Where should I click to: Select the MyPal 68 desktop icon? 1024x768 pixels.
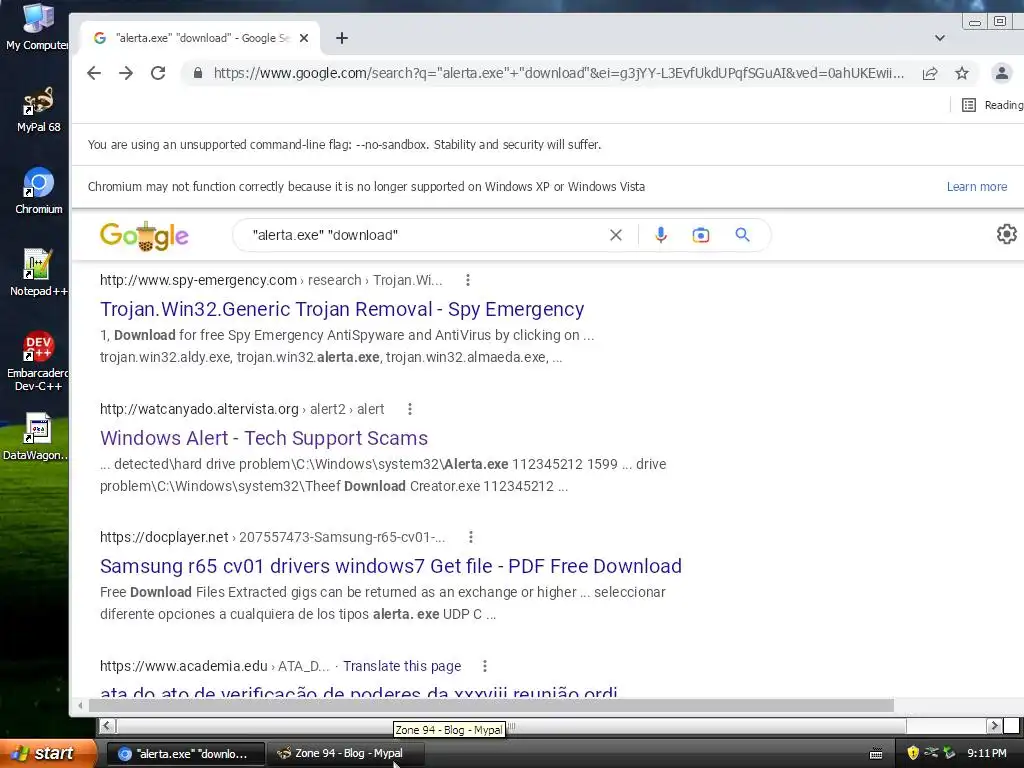tap(39, 109)
